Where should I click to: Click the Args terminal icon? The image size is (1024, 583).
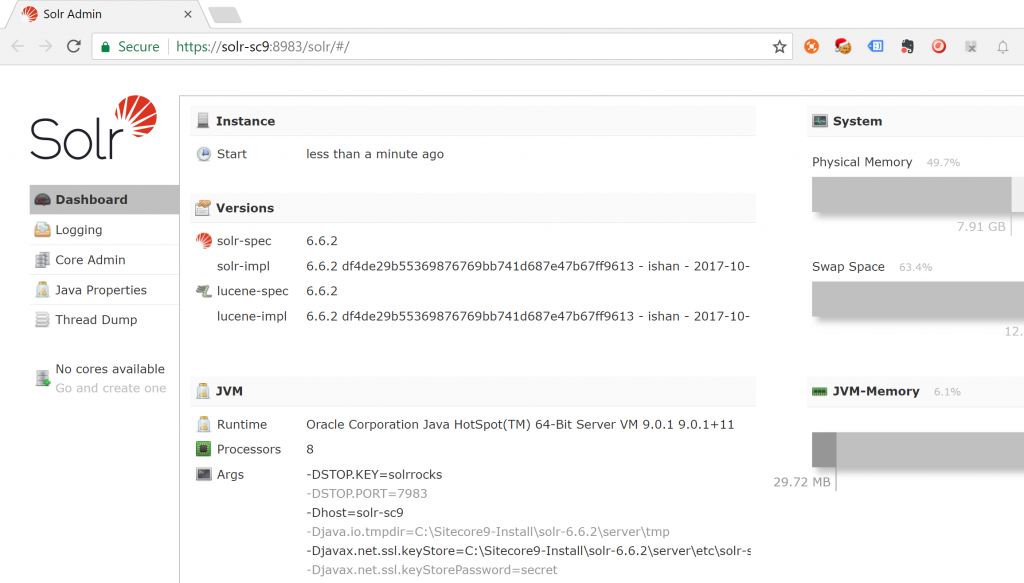(204, 475)
